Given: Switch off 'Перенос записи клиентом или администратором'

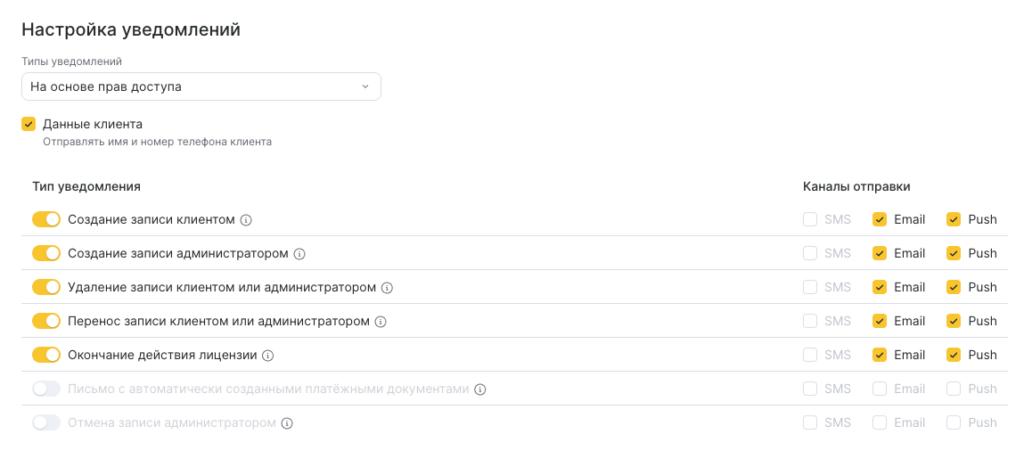Looking at the screenshot, I should coord(46,321).
